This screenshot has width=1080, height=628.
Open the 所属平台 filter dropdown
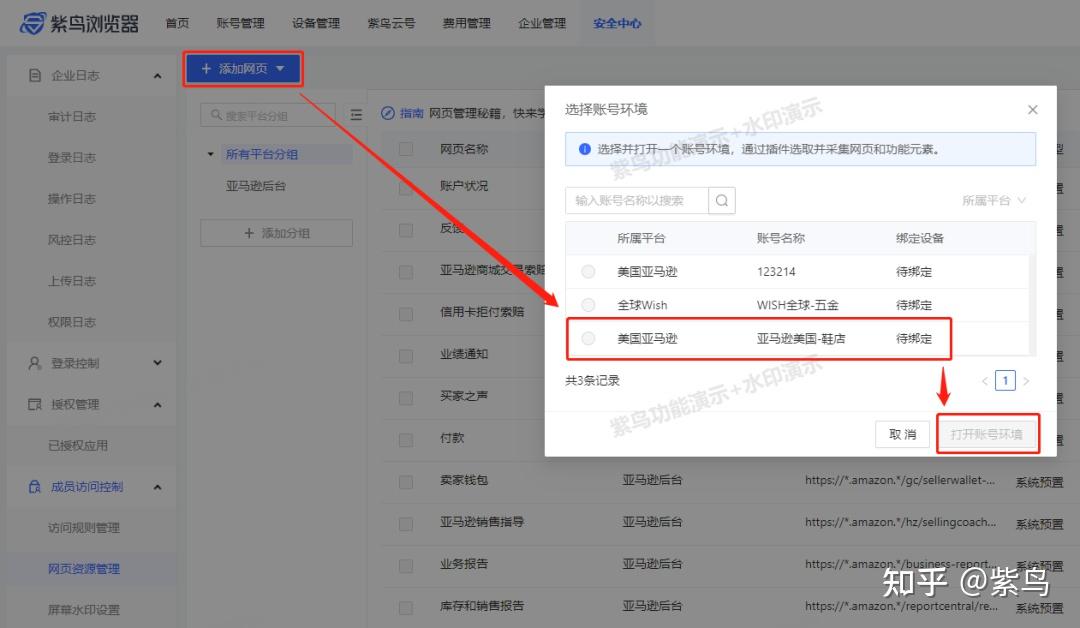[x=994, y=200]
